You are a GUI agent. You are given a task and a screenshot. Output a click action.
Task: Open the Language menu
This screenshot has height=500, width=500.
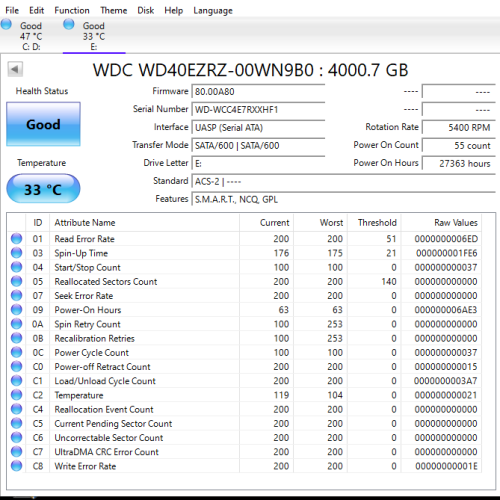tap(213, 11)
